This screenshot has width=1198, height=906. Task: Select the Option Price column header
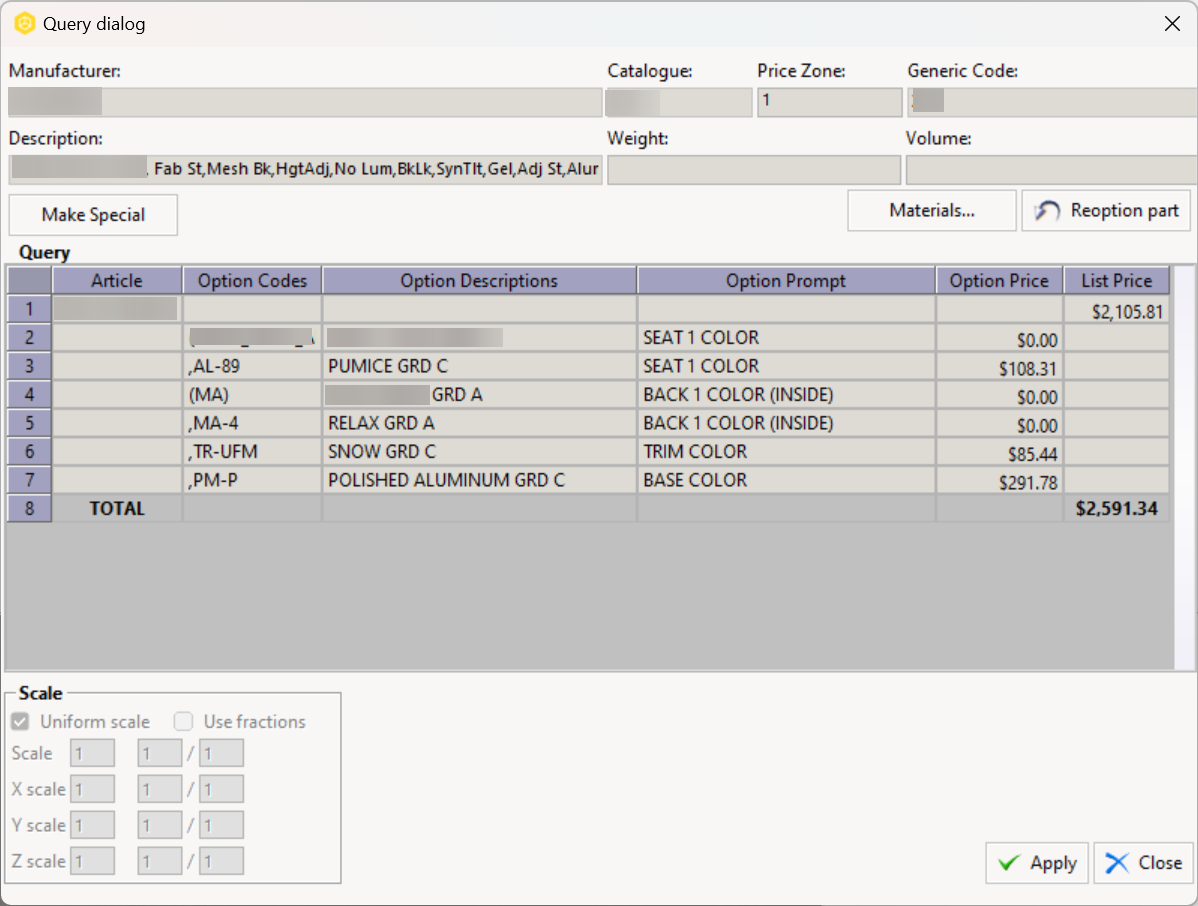(x=999, y=280)
